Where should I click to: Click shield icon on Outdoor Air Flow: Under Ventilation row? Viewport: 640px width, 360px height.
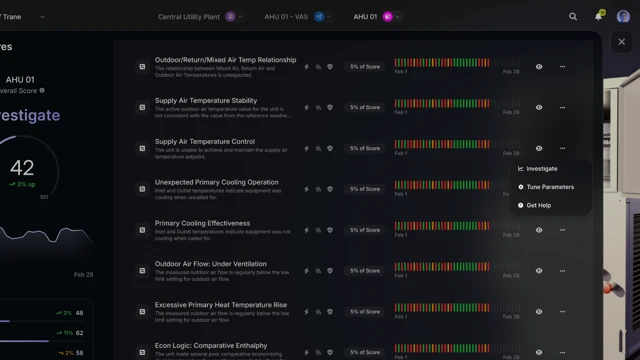click(x=330, y=271)
